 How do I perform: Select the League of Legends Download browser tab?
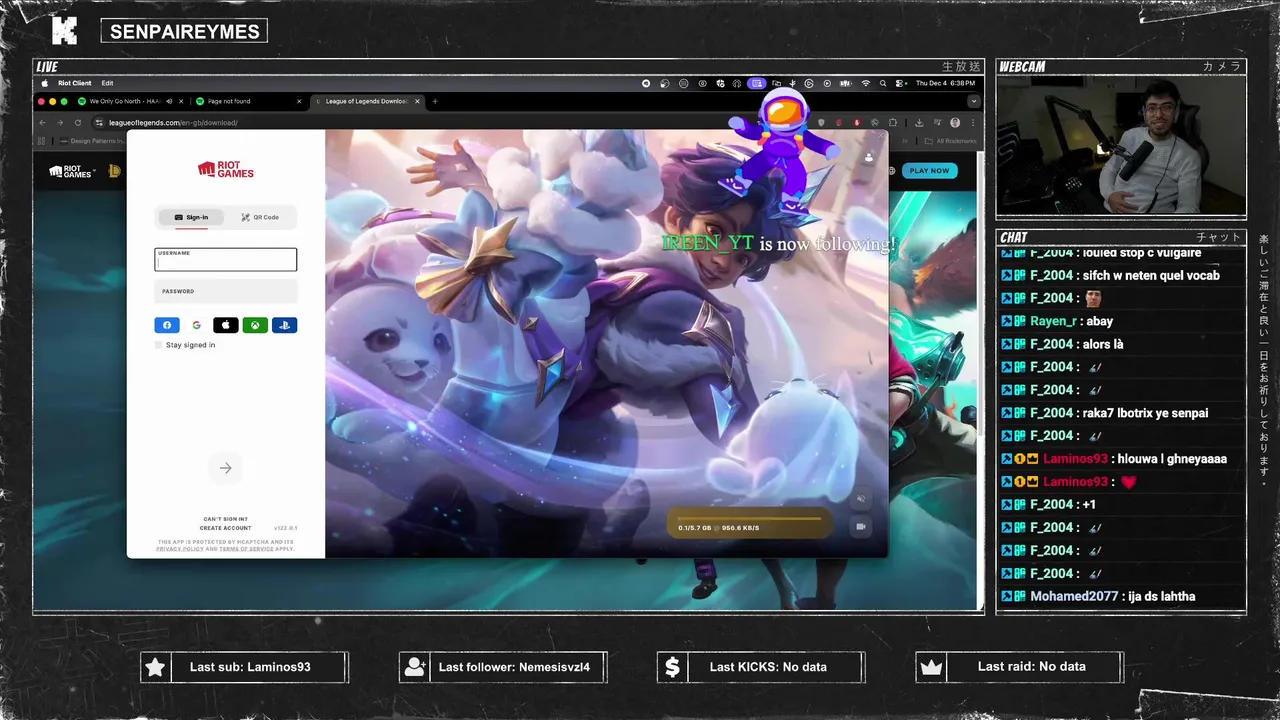click(366, 101)
